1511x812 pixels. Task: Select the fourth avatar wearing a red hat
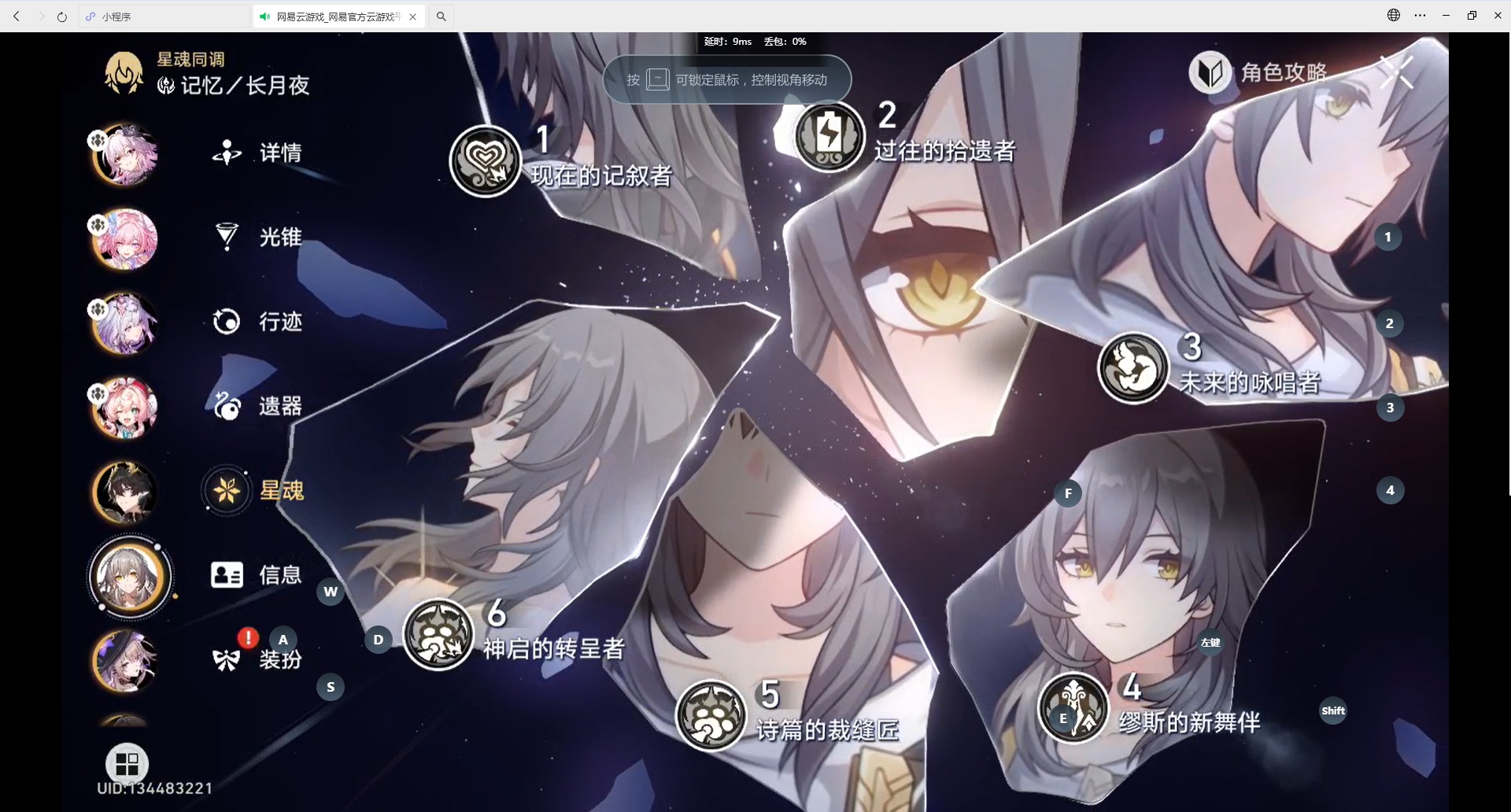click(124, 408)
